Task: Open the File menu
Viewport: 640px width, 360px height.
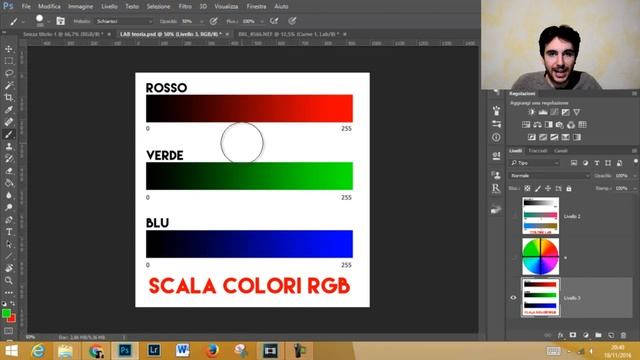Action: click(x=26, y=7)
